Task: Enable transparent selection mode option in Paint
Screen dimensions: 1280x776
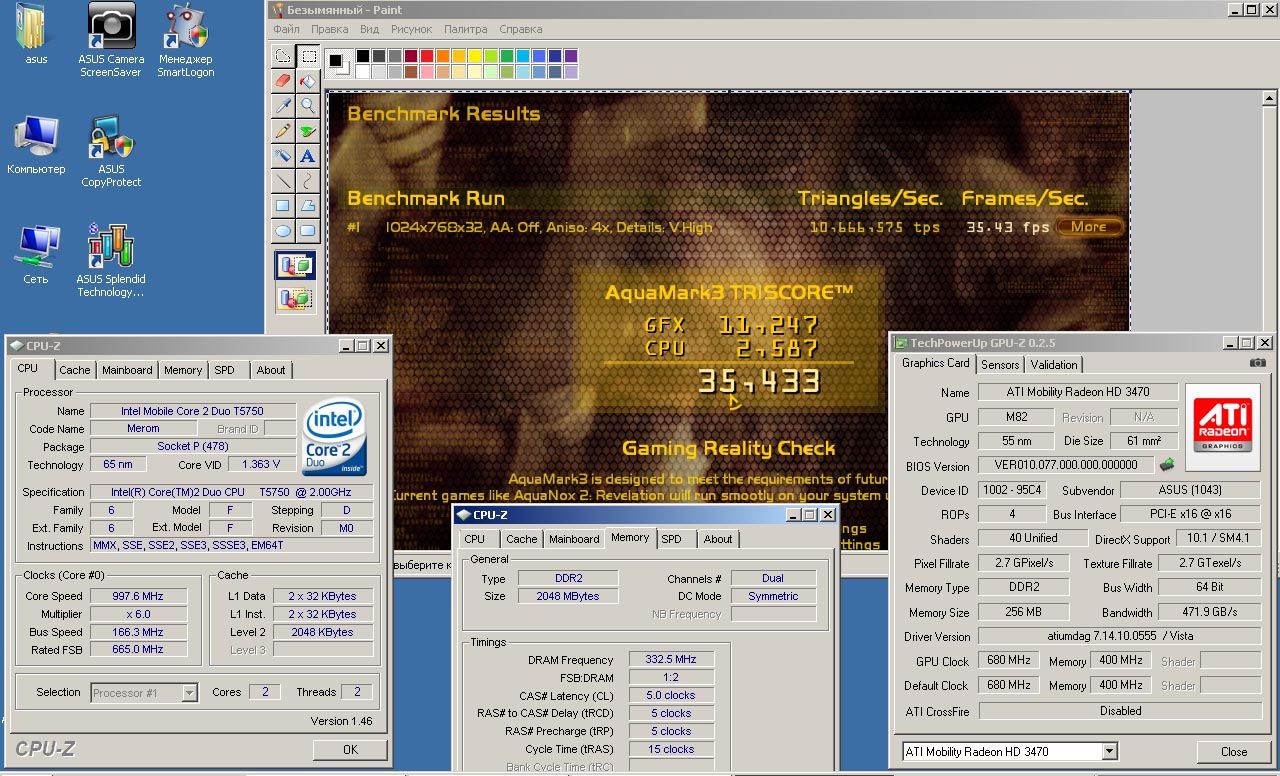Action: (x=296, y=297)
